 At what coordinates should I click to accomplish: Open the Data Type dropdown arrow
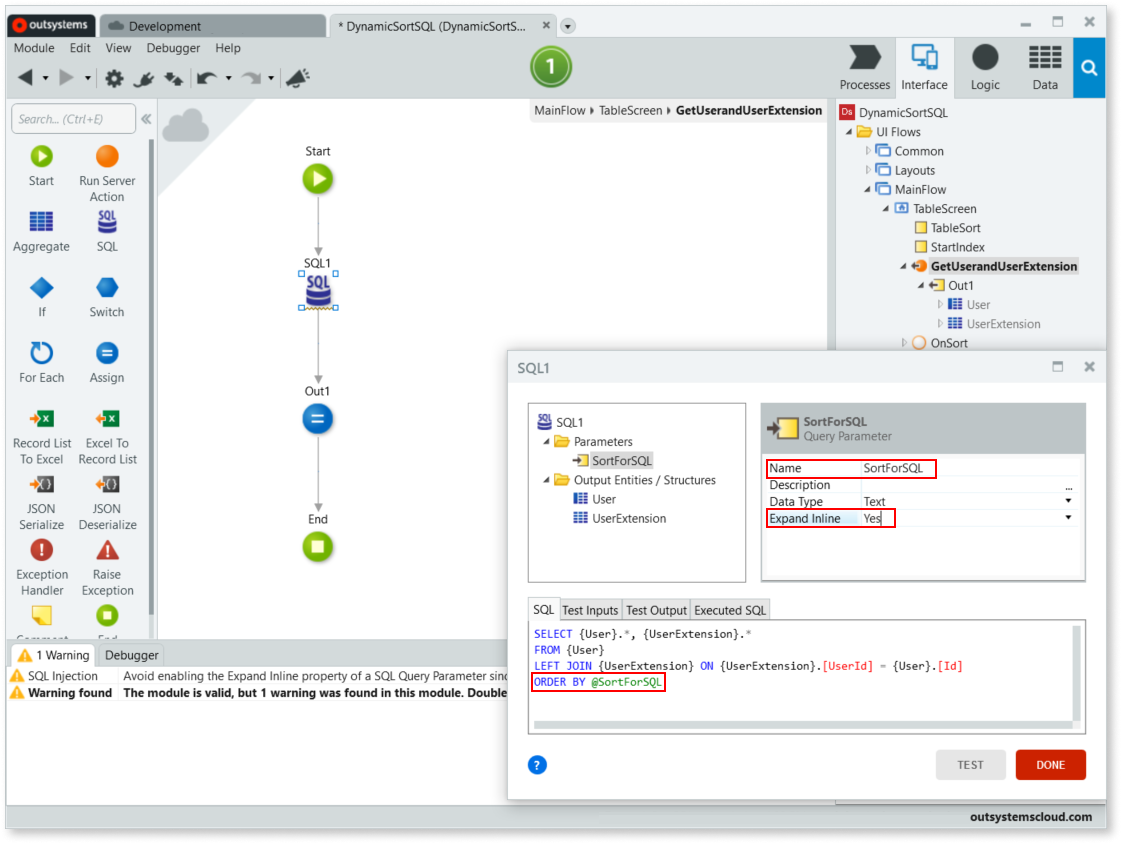(x=1068, y=501)
